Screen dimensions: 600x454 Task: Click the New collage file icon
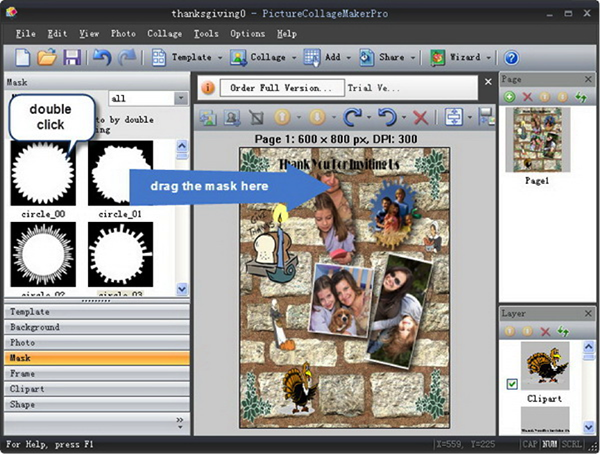[21, 58]
